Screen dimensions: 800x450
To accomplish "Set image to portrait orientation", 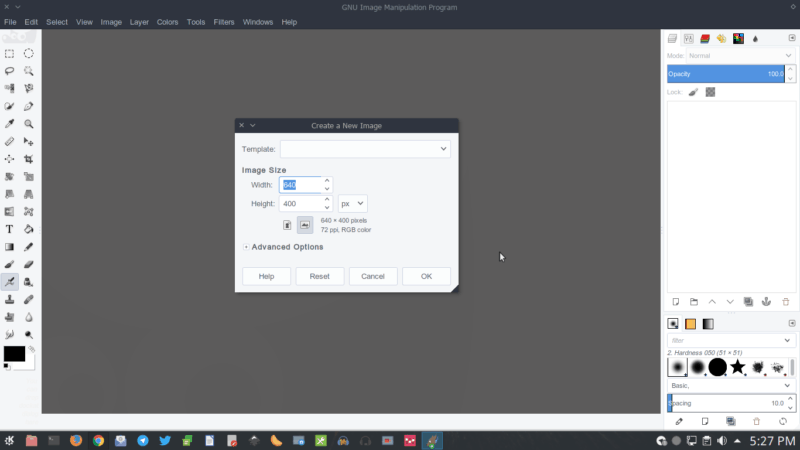I will [288, 225].
